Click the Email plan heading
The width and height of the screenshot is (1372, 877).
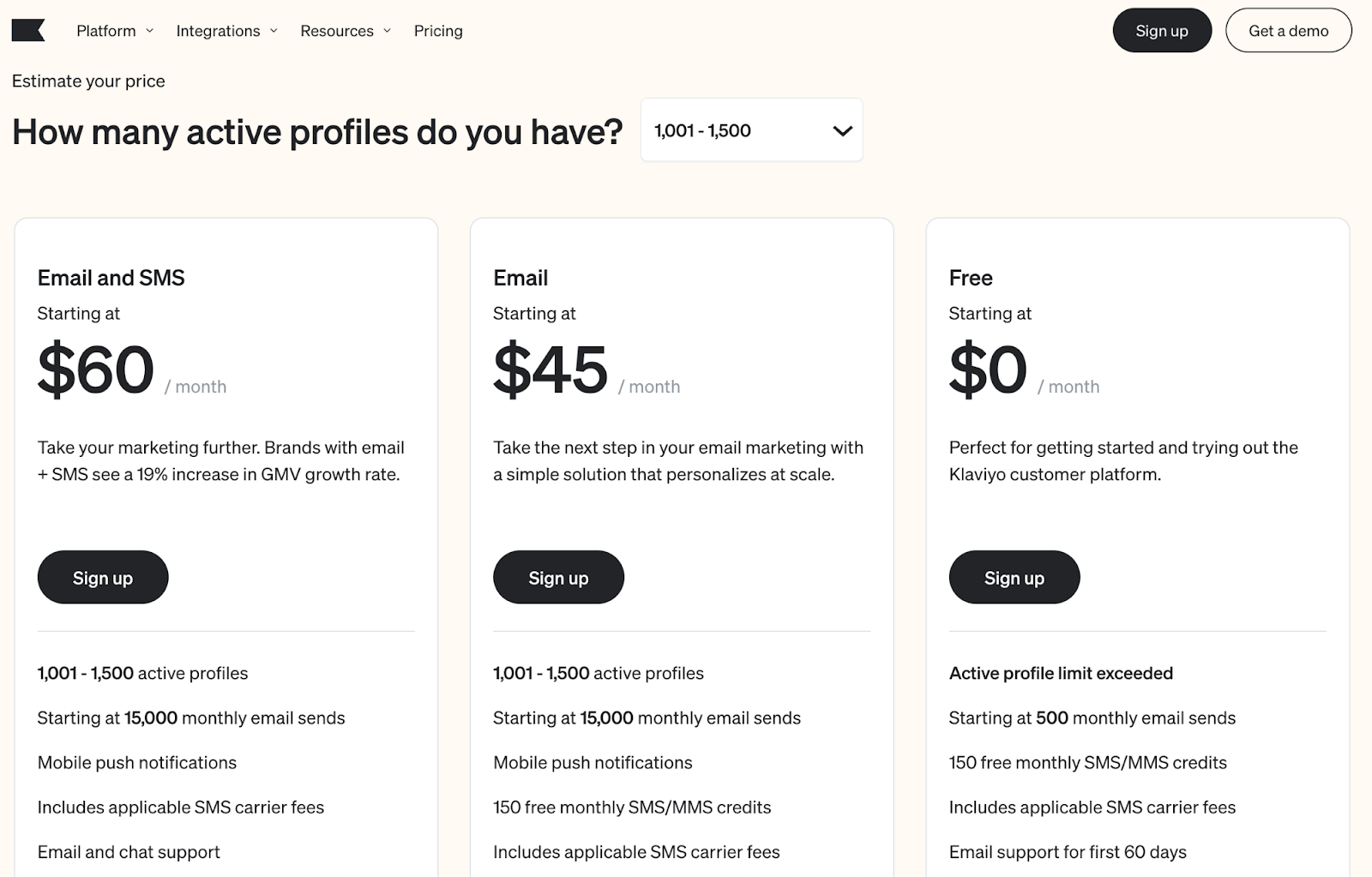pos(521,278)
